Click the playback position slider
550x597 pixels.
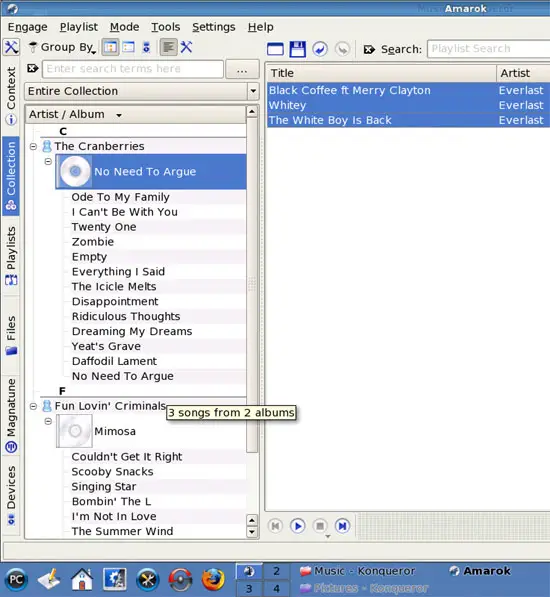pyautogui.click(x=454, y=526)
